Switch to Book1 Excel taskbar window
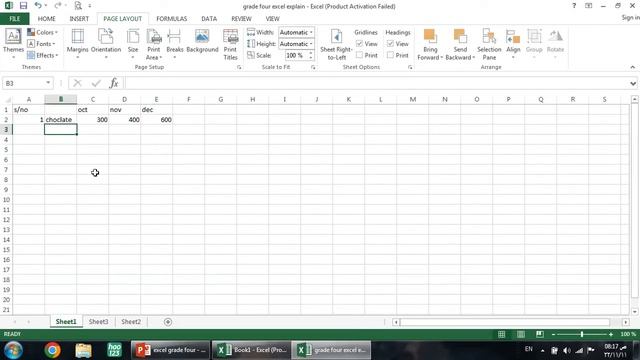Viewport: 640px width, 360px height. [251, 350]
